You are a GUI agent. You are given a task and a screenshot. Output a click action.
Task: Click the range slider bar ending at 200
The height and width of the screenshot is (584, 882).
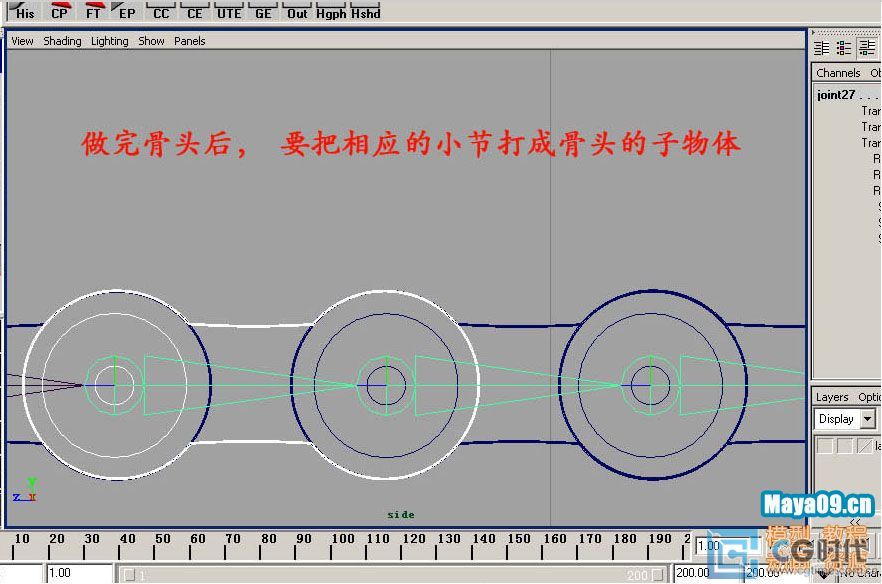(x=392, y=575)
